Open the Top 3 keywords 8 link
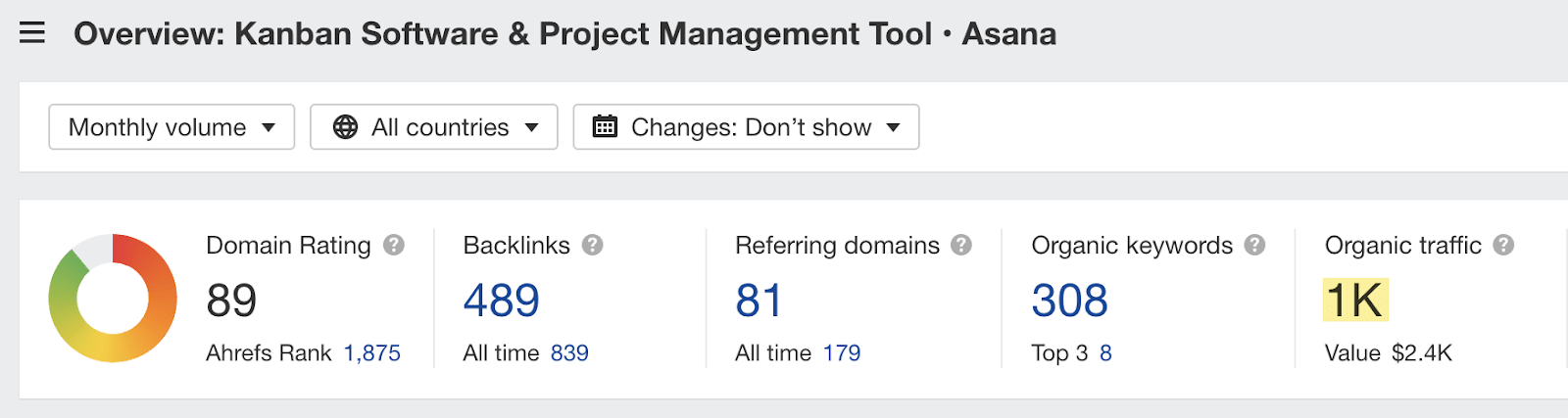 click(1105, 353)
